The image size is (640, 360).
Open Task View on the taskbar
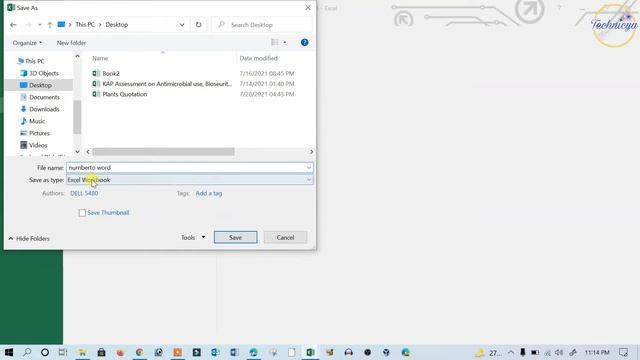click(x=63, y=352)
